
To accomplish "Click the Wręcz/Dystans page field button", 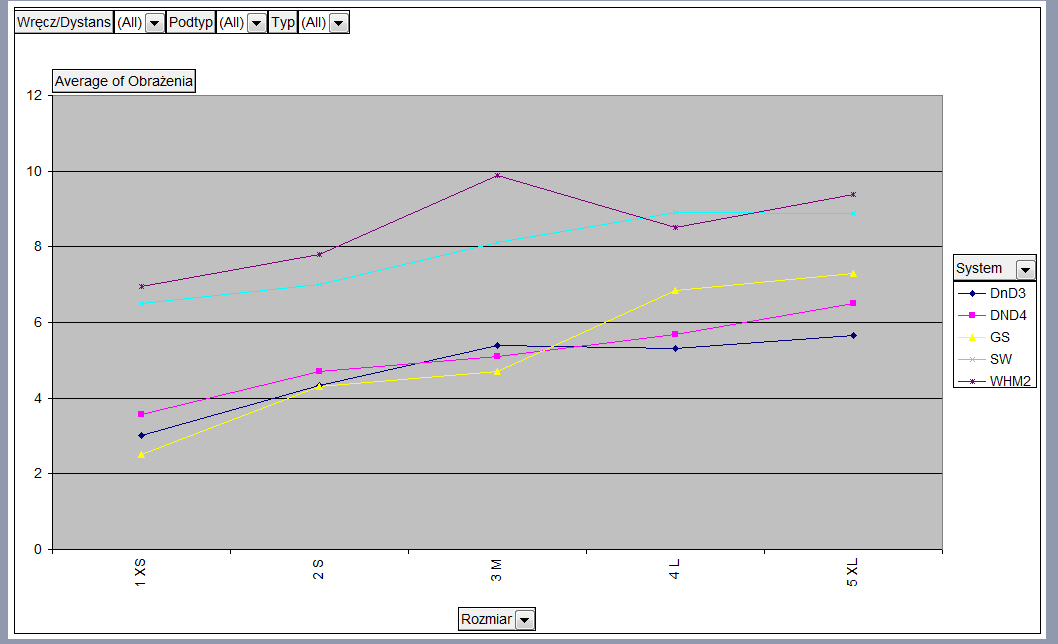I will tap(63, 23).
